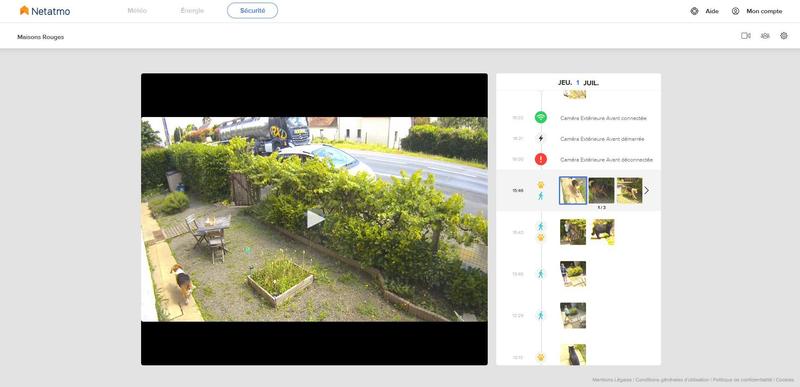Viewport: 800px width, 387px height.
Task: Open the faces/persons icon in header
Action: [x=765, y=36]
